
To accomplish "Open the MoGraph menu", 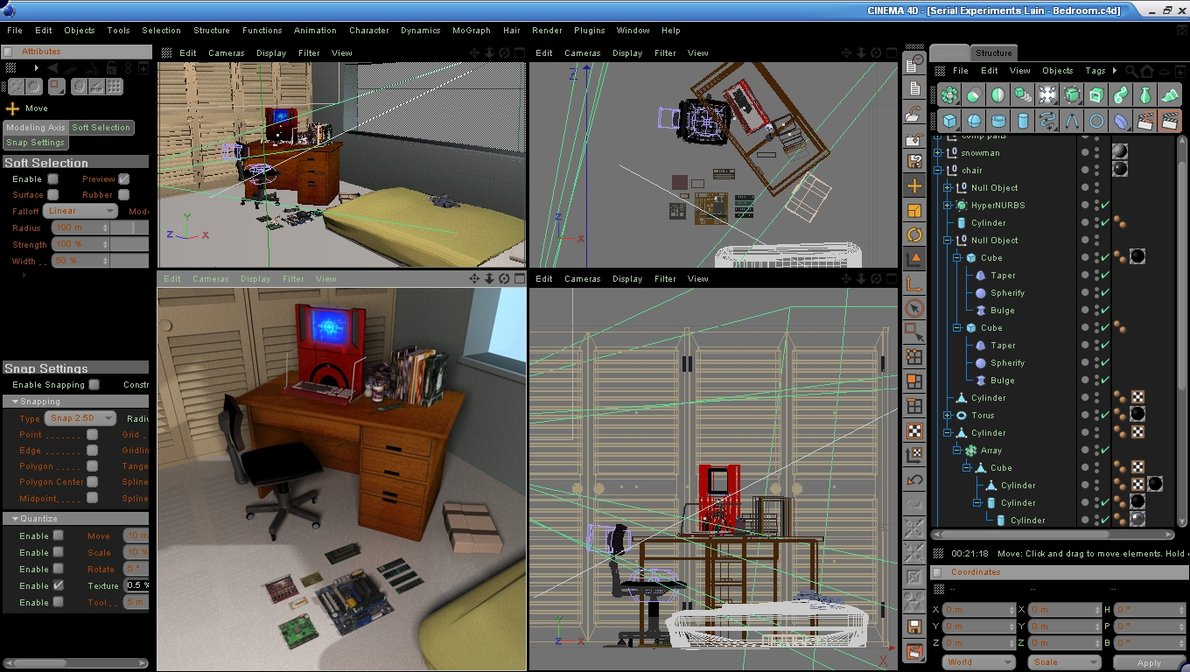I will point(471,30).
